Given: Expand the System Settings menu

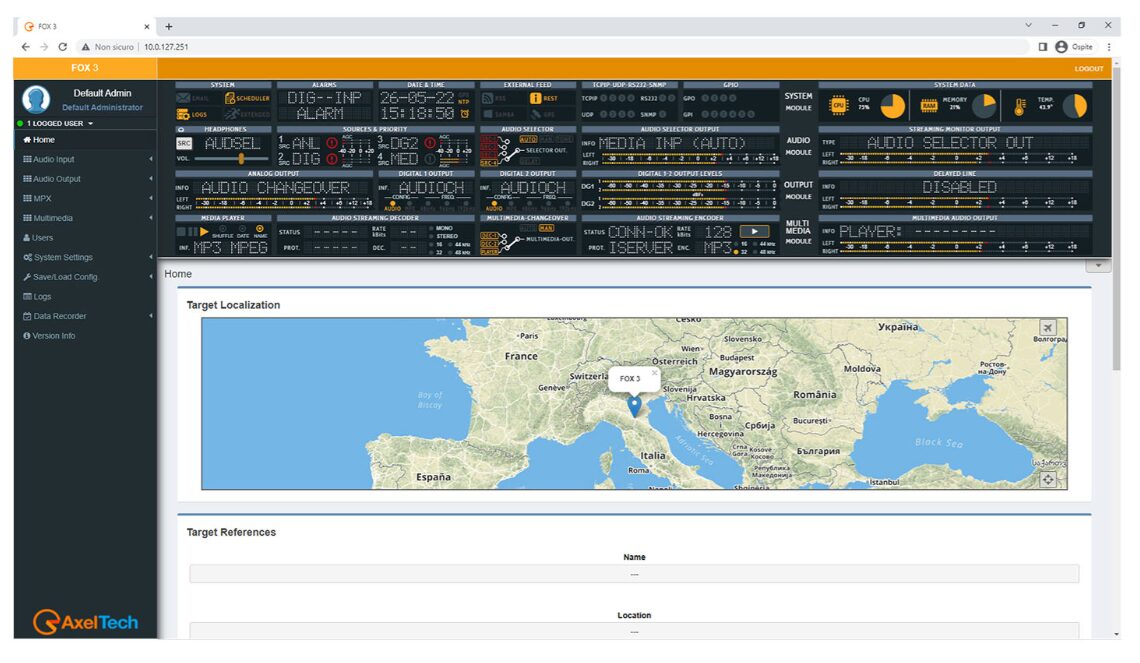Looking at the screenshot, I should click(x=85, y=257).
